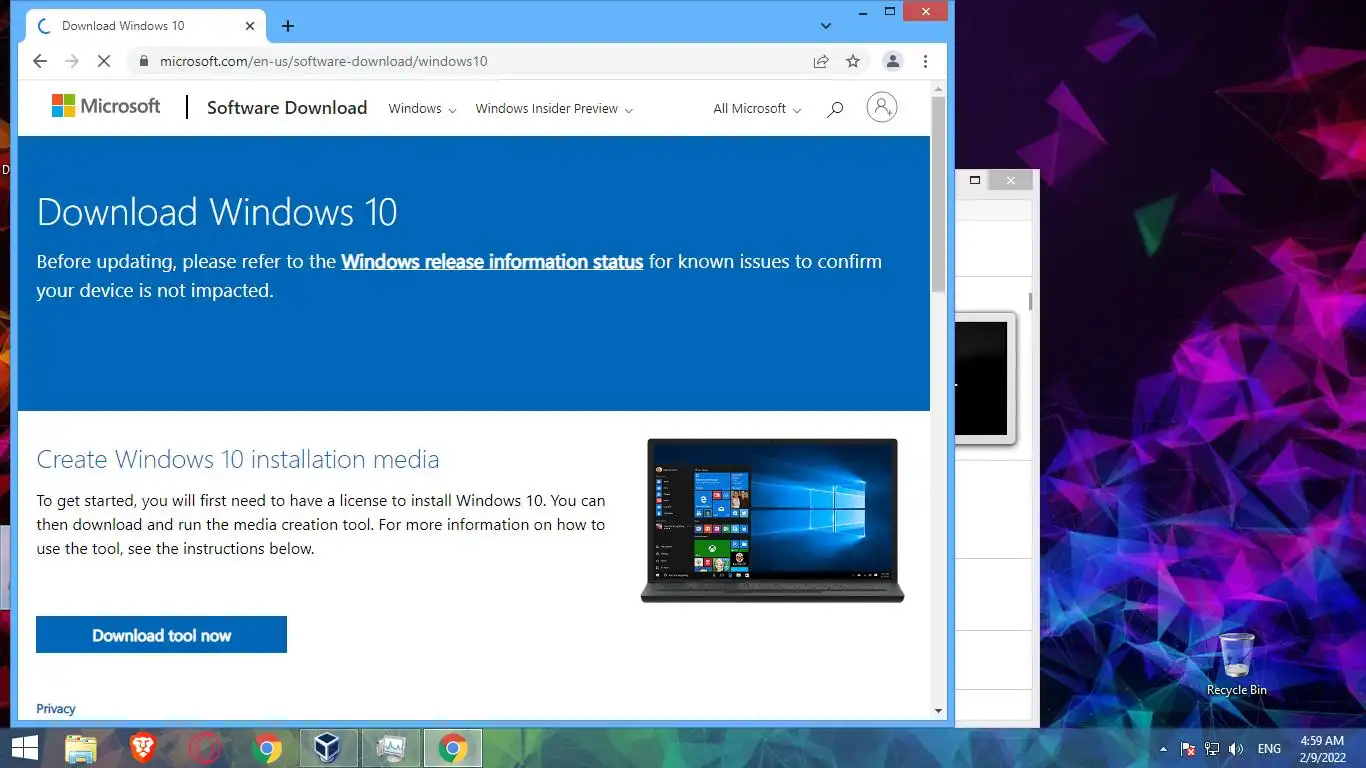Open the Chrome profile avatar
1366x768 pixels.
[893, 61]
